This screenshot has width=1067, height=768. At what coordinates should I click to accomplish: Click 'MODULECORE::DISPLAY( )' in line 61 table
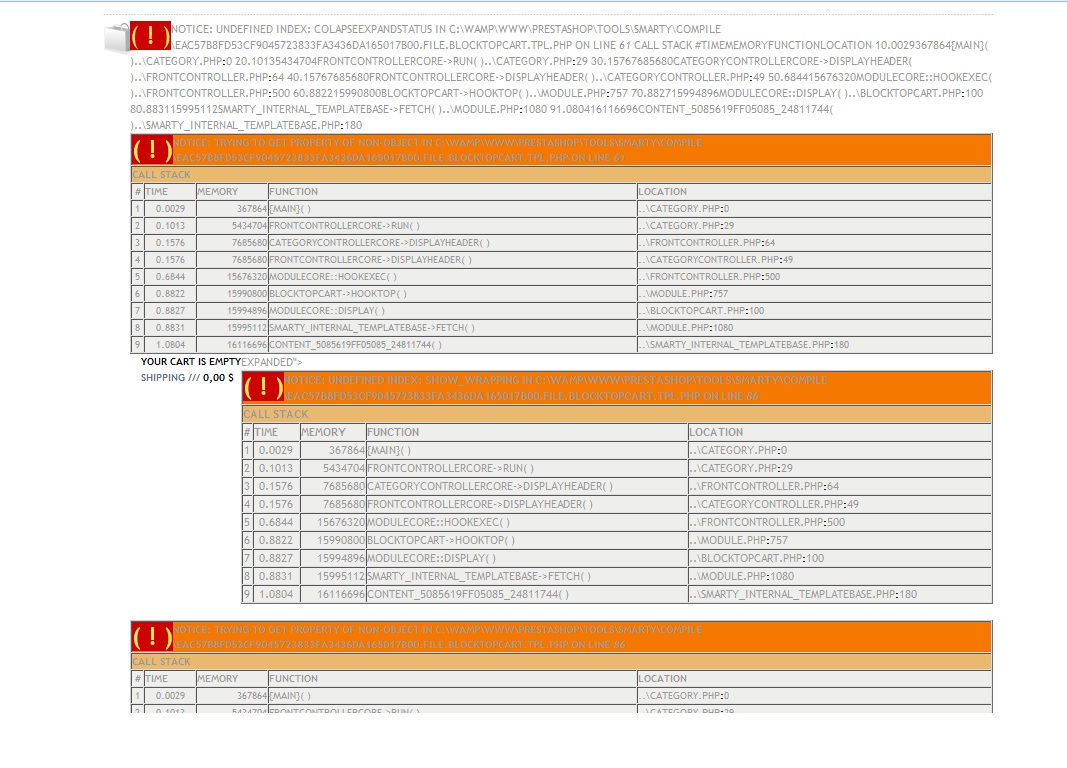pyautogui.click(x=327, y=311)
